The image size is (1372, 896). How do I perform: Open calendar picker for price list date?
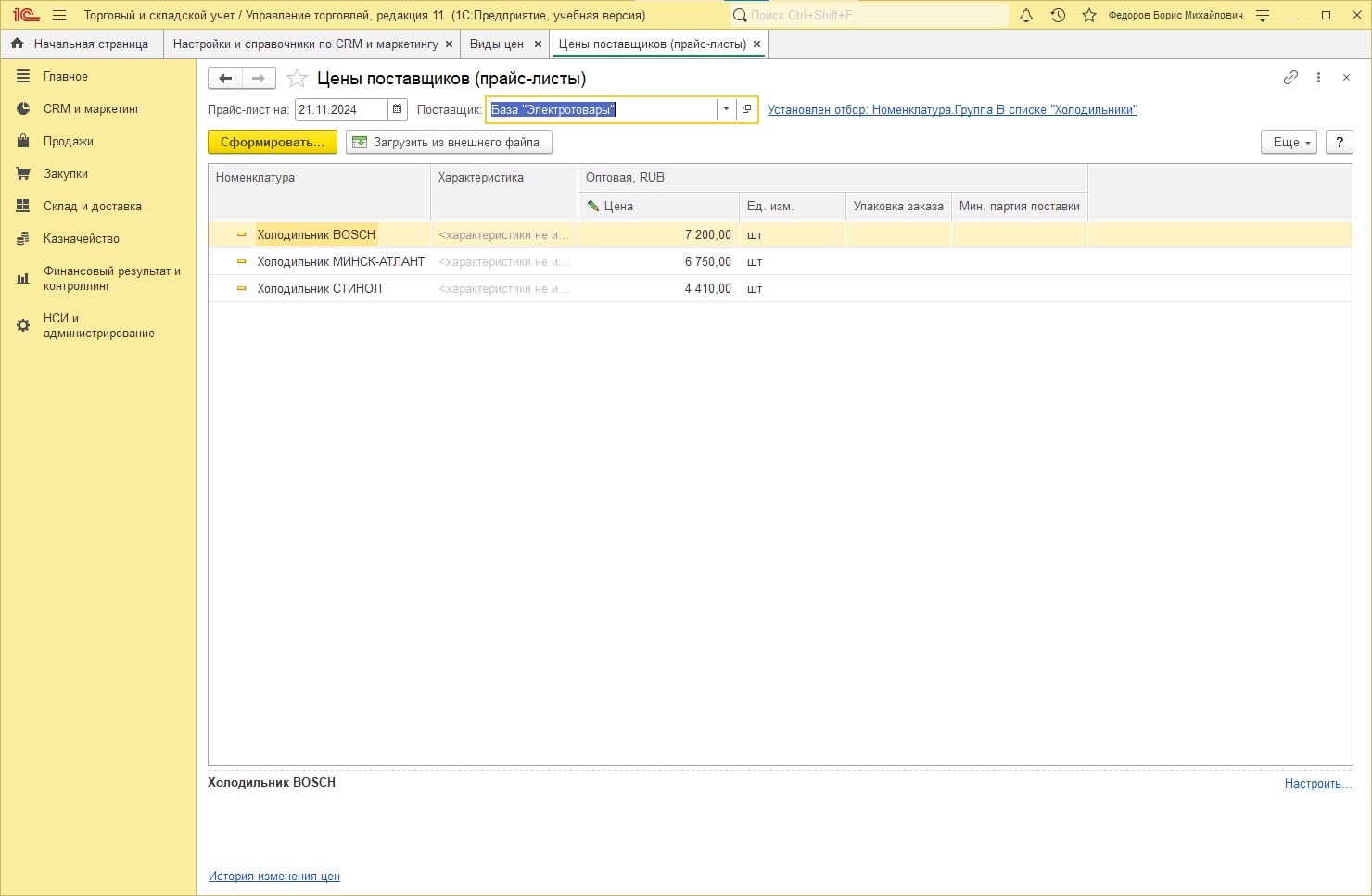click(398, 109)
